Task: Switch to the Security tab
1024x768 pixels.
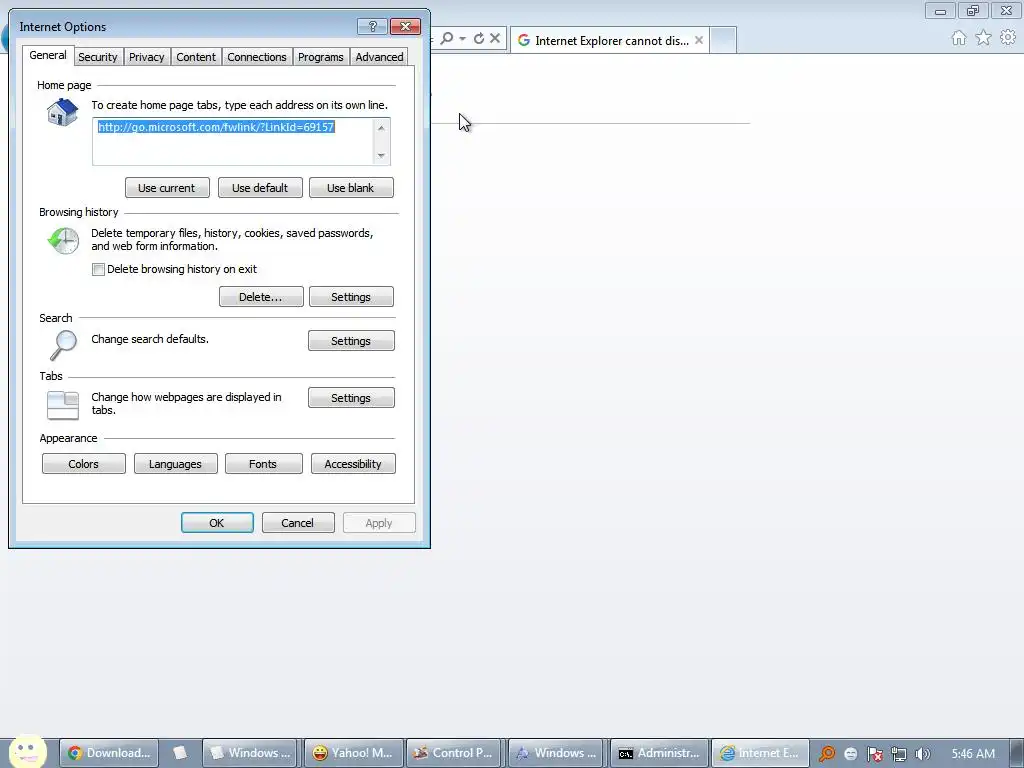Action: pos(97,57)
